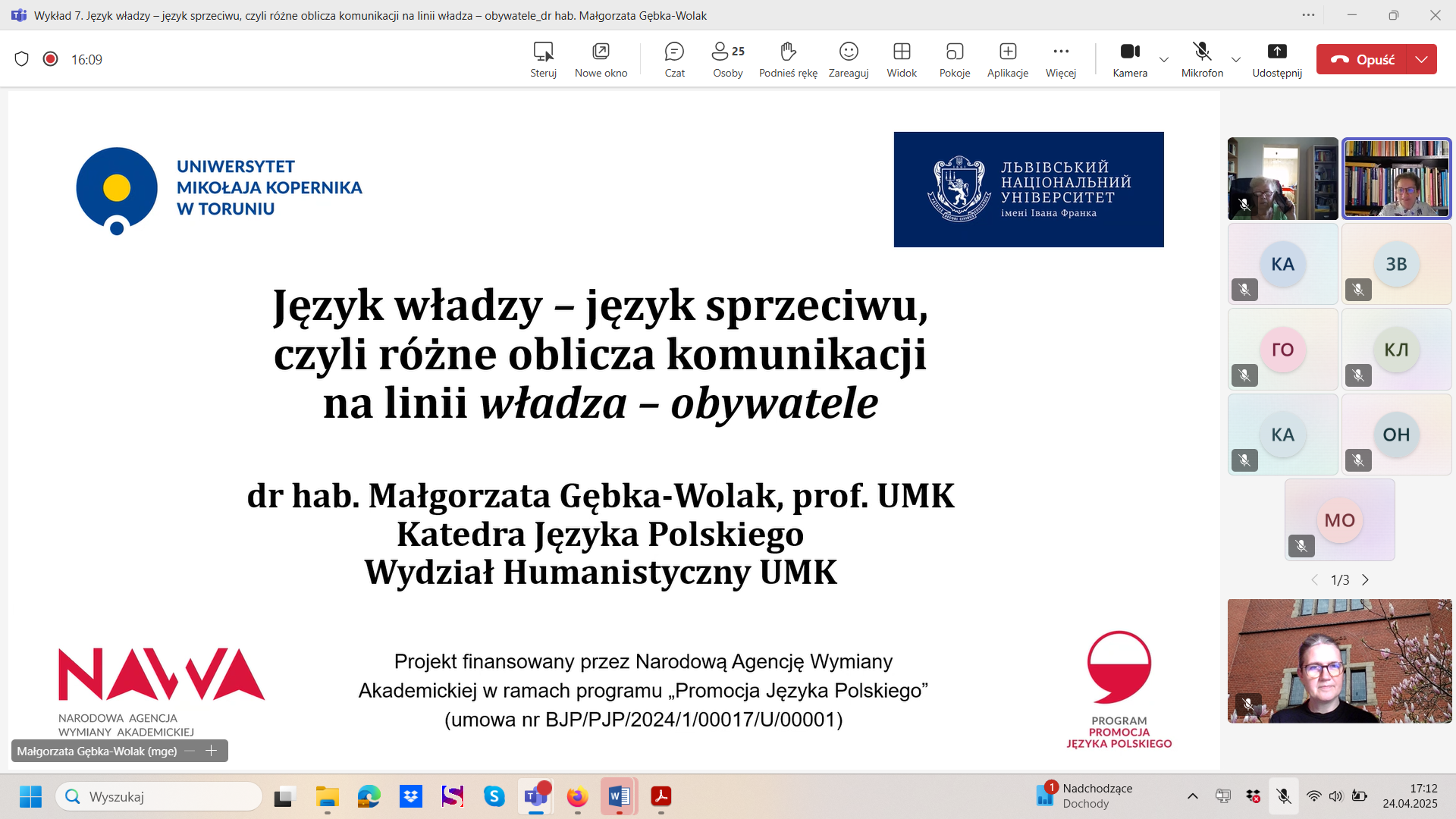Expand microphone options arrow next to Mikrofon
Screen dimensions: 1456x819
pyautogui.click(x=1236, y=59)
